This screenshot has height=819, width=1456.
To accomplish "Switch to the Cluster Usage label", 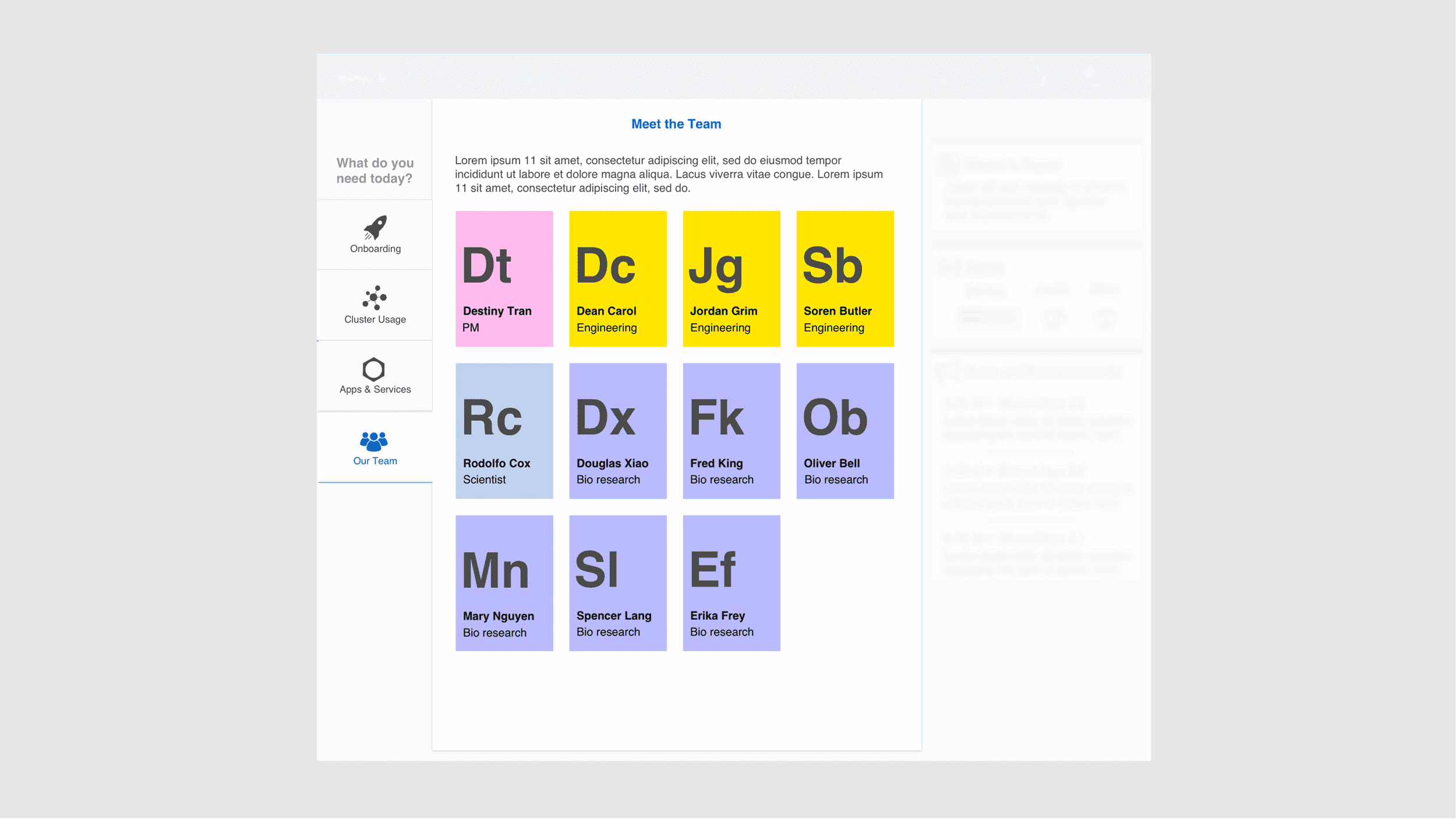I will point(375,319).
